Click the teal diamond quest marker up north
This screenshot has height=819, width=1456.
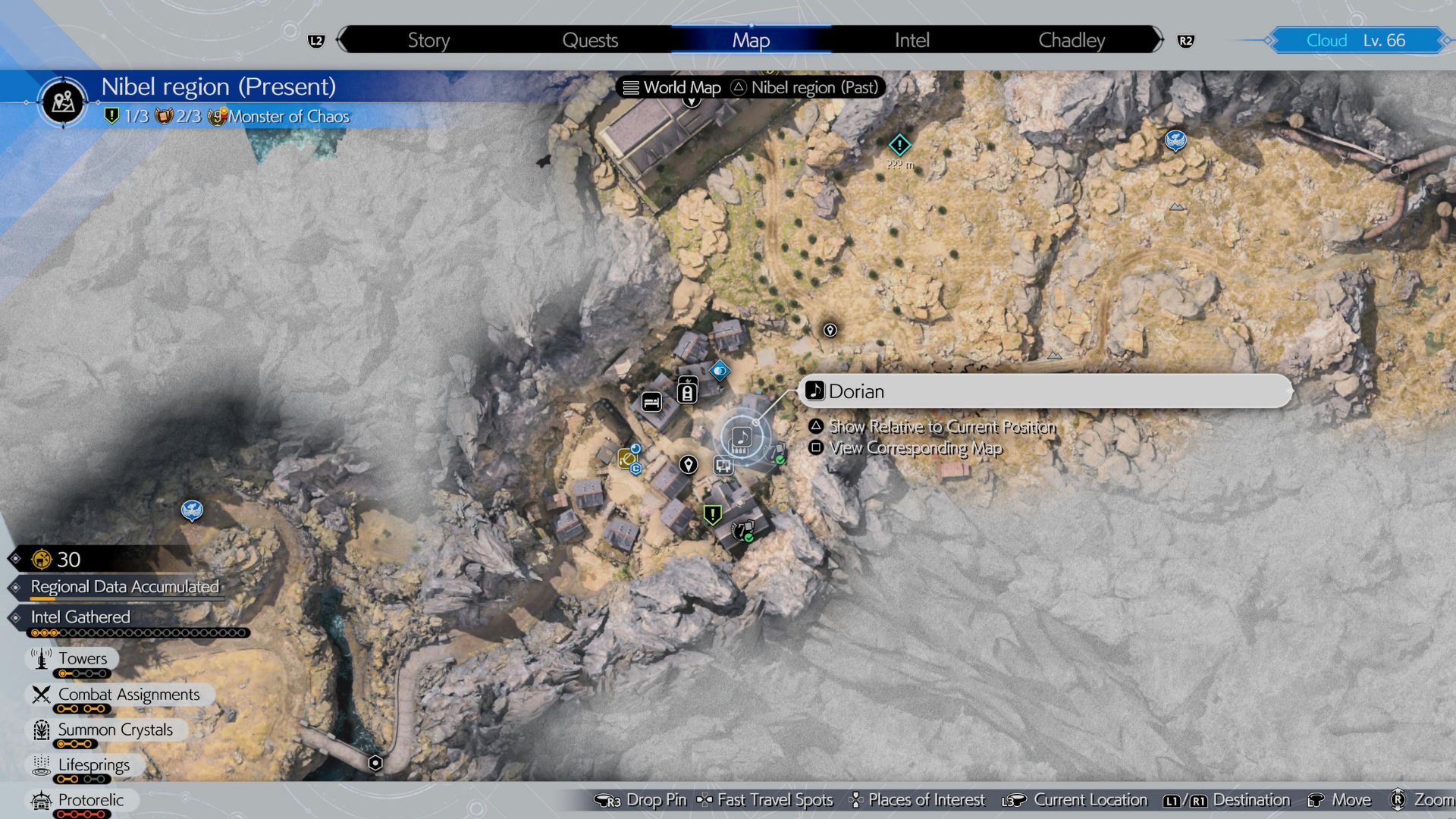click(x=899, y=145)
